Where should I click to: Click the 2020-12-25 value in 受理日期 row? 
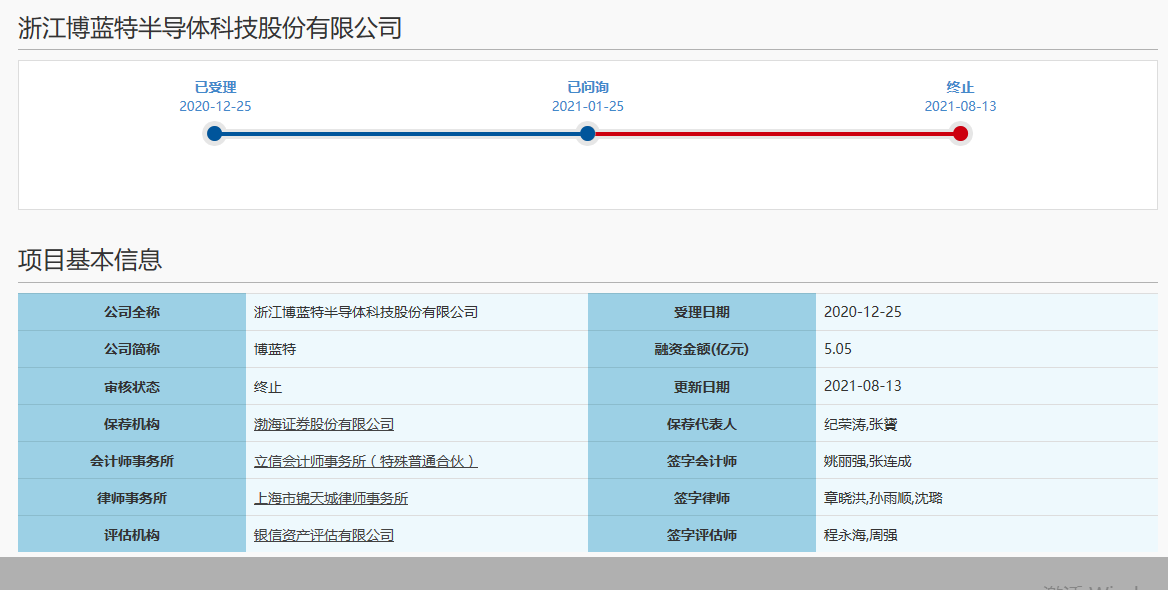click(863, 312)
